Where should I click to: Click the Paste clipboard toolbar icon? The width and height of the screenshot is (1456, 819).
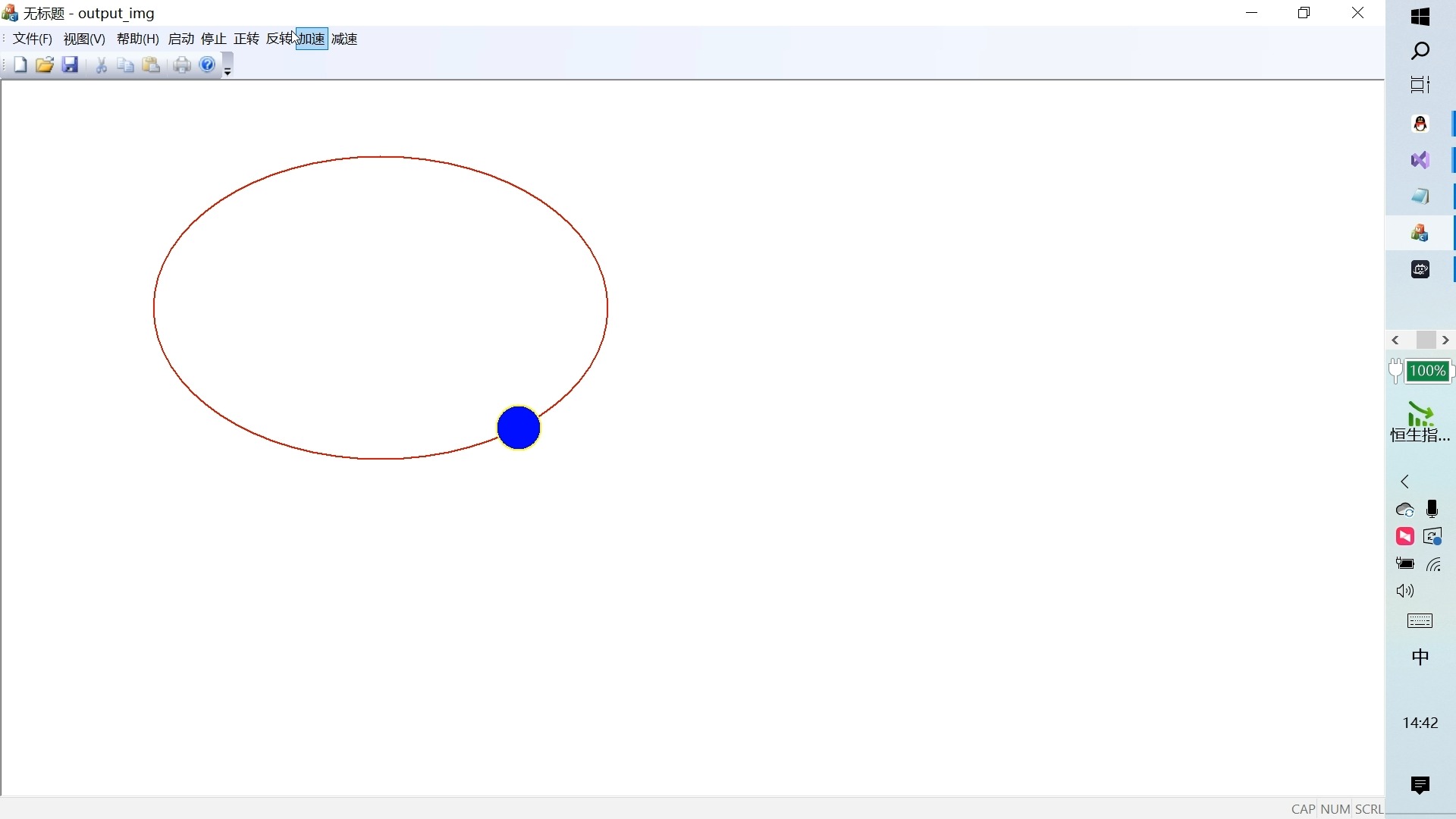[152, 65]
